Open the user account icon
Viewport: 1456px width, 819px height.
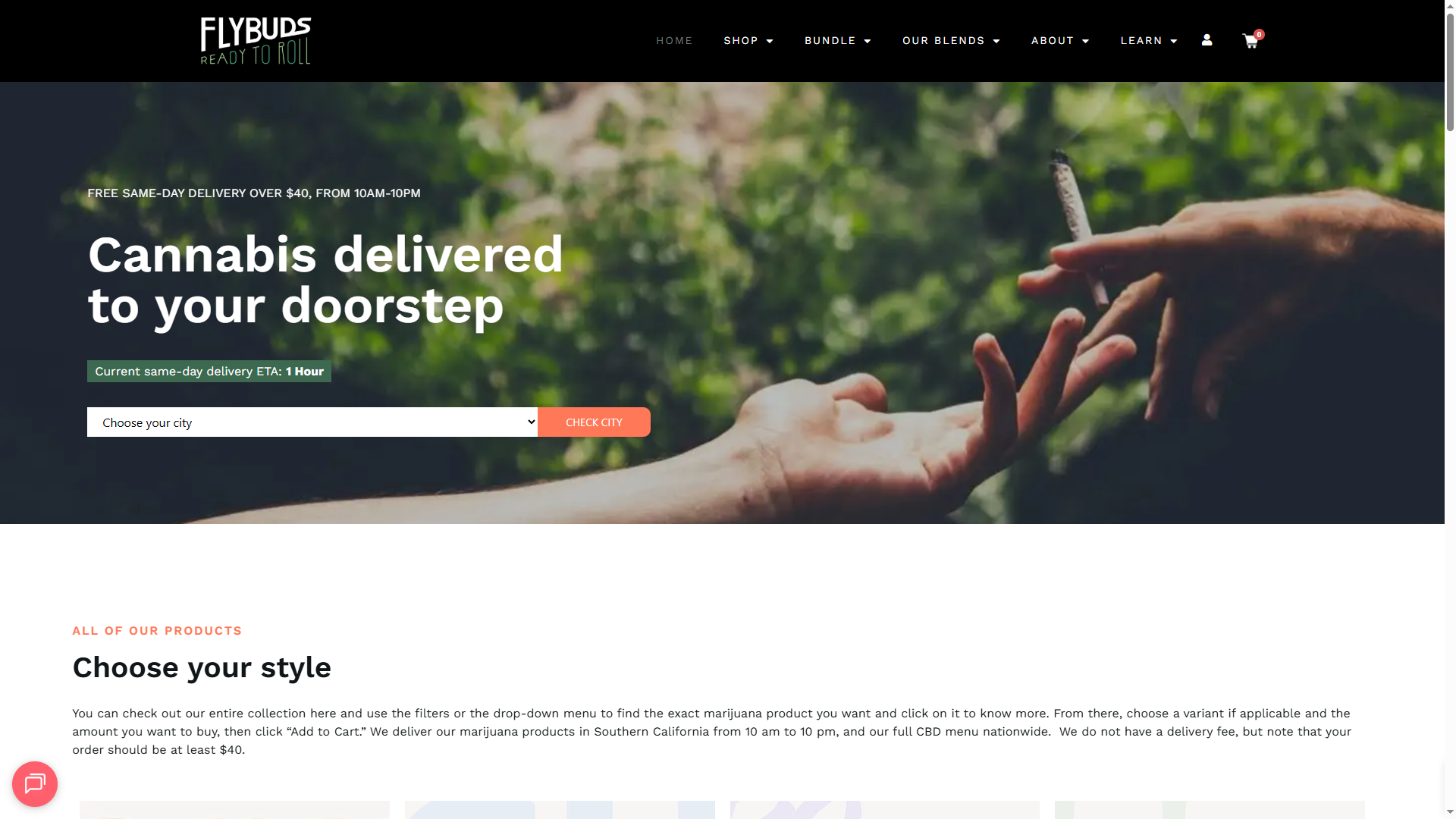coord(1207,40)
